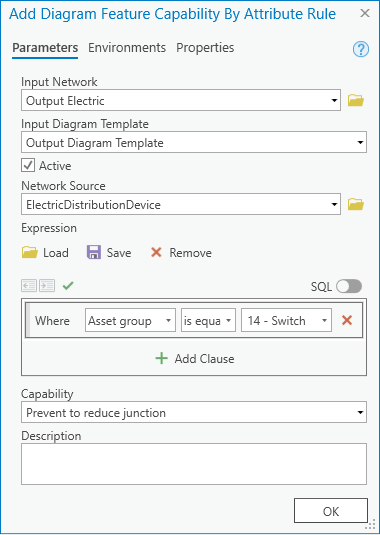This screenshot has height=535, width=380.
Task: Click into the Description text box
Action: pyautogui.click(x=194, y=464)
